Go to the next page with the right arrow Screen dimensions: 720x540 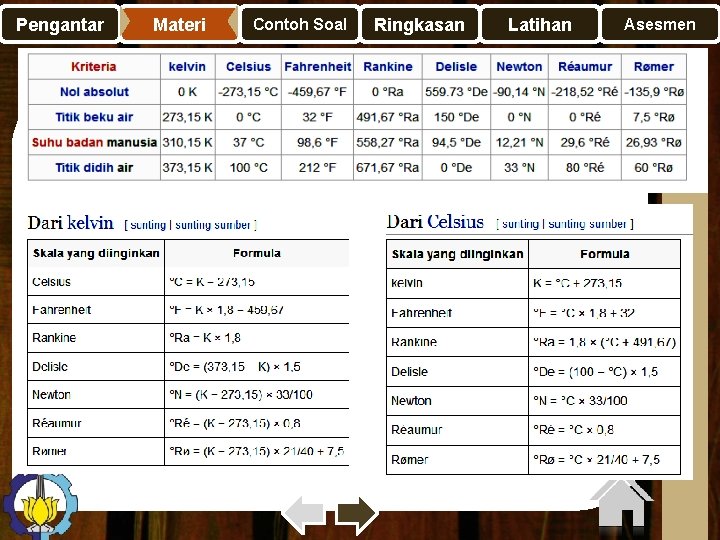[x=356, y=515]
